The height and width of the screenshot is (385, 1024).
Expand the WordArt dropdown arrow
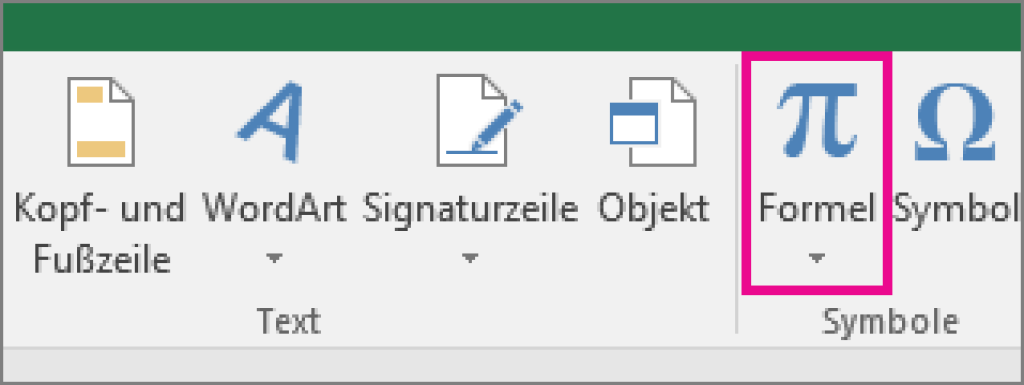point(274,259)
